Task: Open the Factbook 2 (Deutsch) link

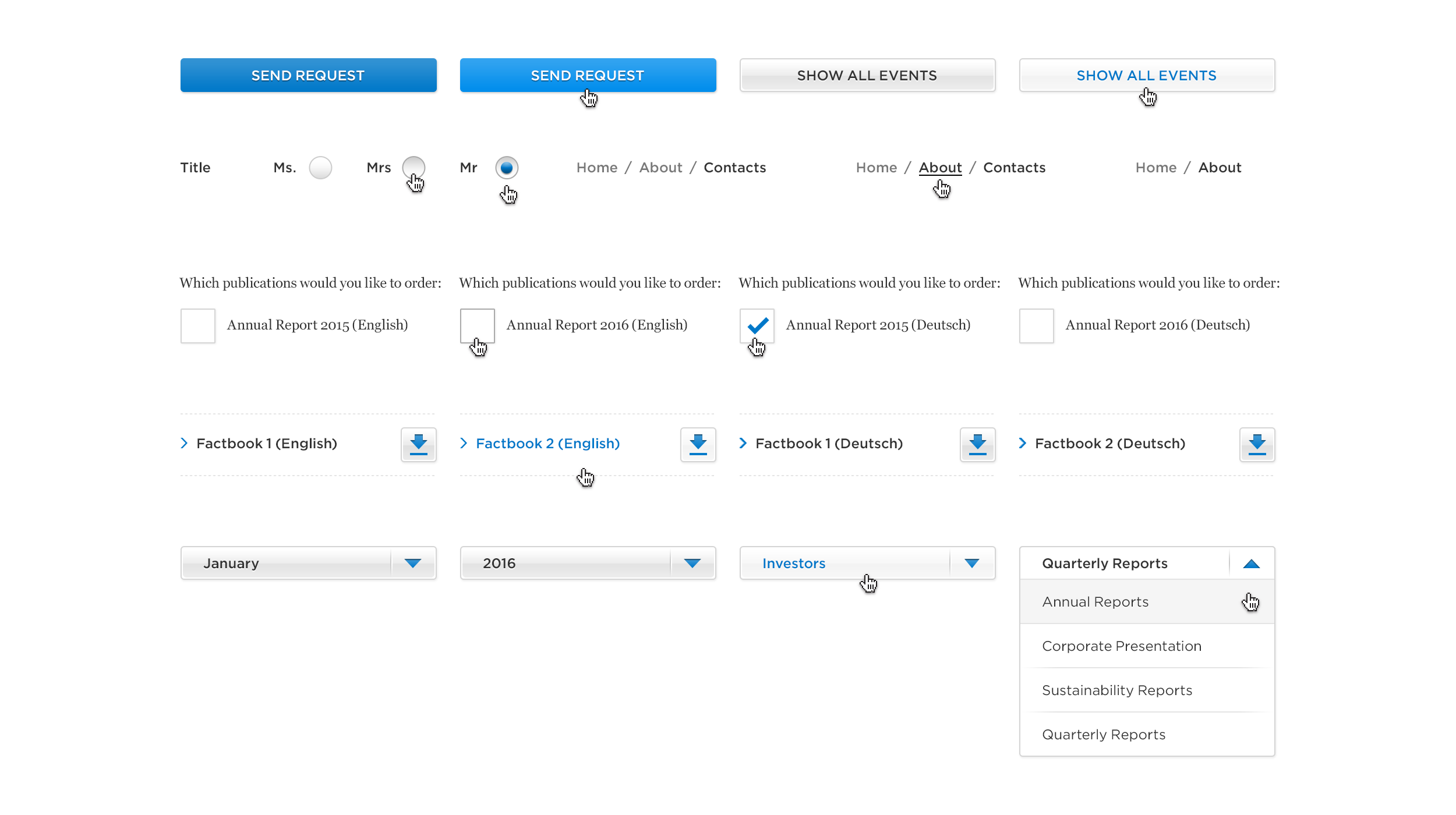Action: click(x=1110, y=444)
